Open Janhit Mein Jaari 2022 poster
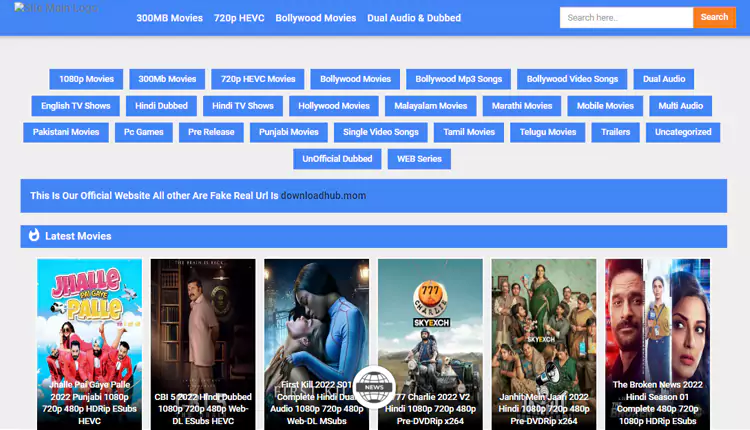The image size is (750, 430). point(544,344)
